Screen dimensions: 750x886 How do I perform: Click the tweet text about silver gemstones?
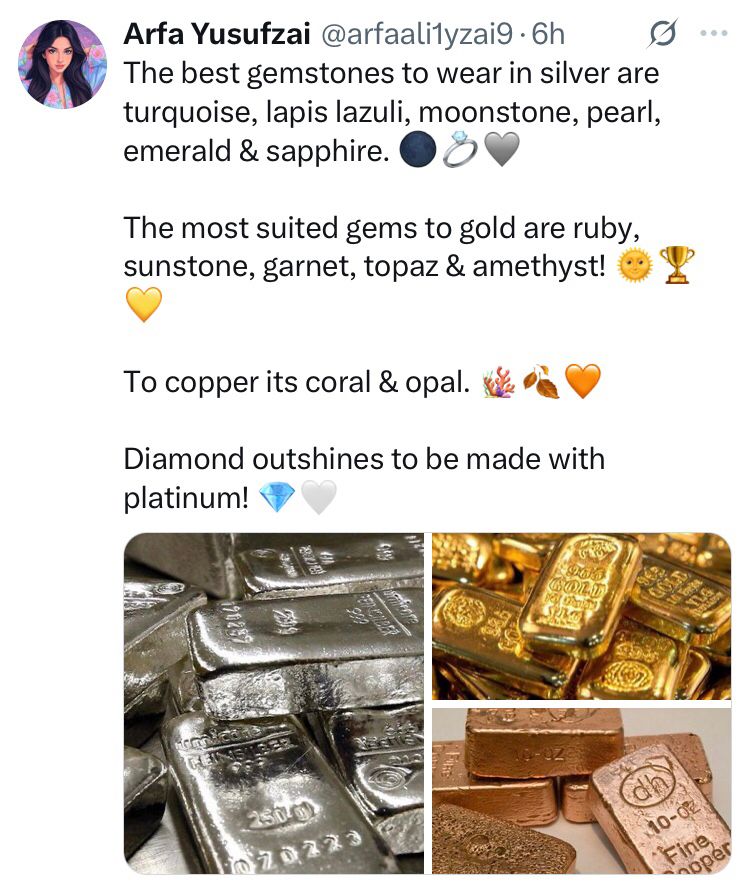(392, 112)
